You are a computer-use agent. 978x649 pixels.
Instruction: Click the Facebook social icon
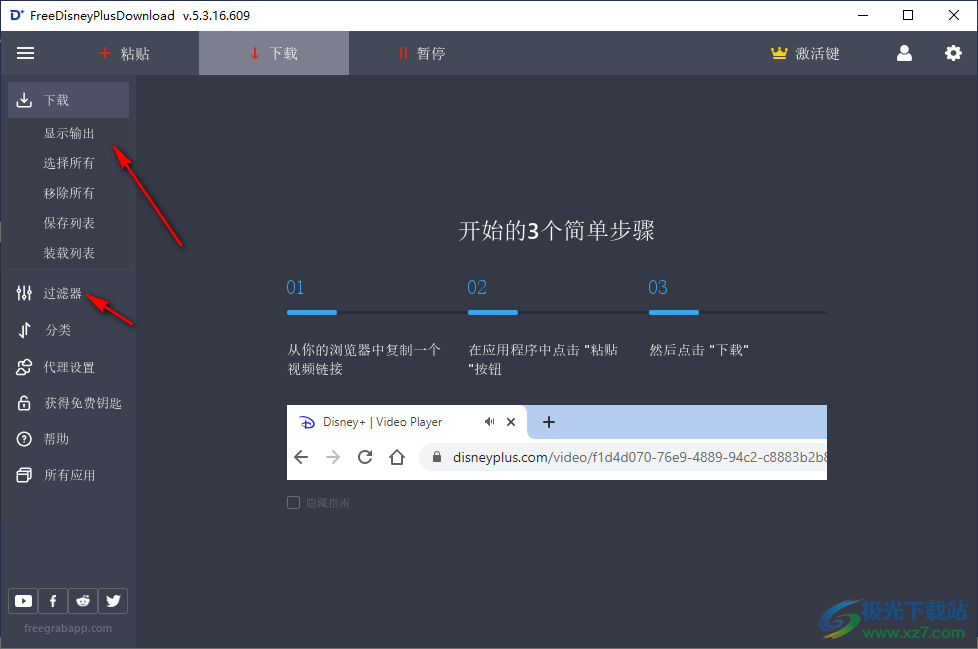[53, 601]
